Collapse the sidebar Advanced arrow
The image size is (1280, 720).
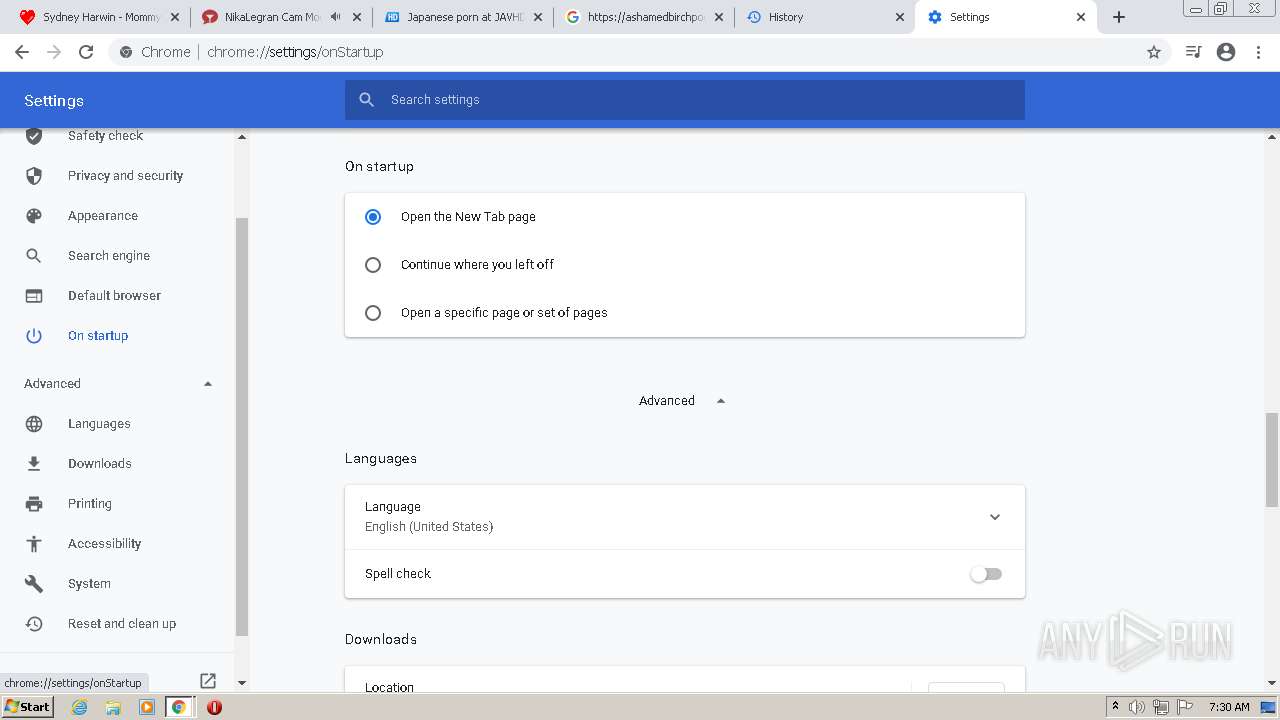(x=208, y=384)
